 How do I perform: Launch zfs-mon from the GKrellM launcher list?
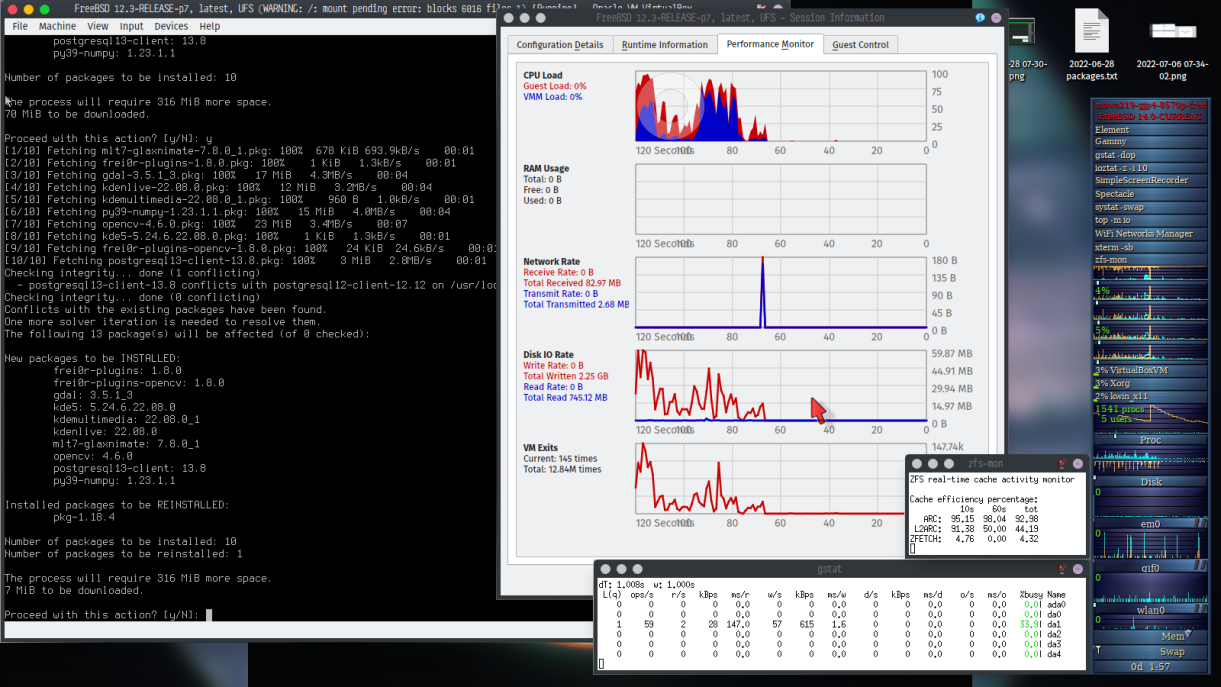click(1150, 260)
